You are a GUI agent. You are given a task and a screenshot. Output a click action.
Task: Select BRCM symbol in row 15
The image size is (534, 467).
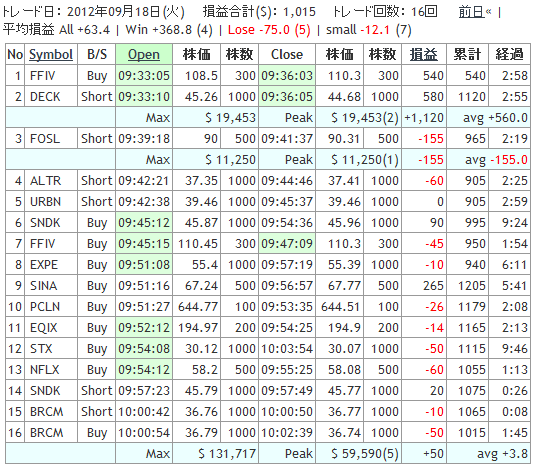(47, 412)
